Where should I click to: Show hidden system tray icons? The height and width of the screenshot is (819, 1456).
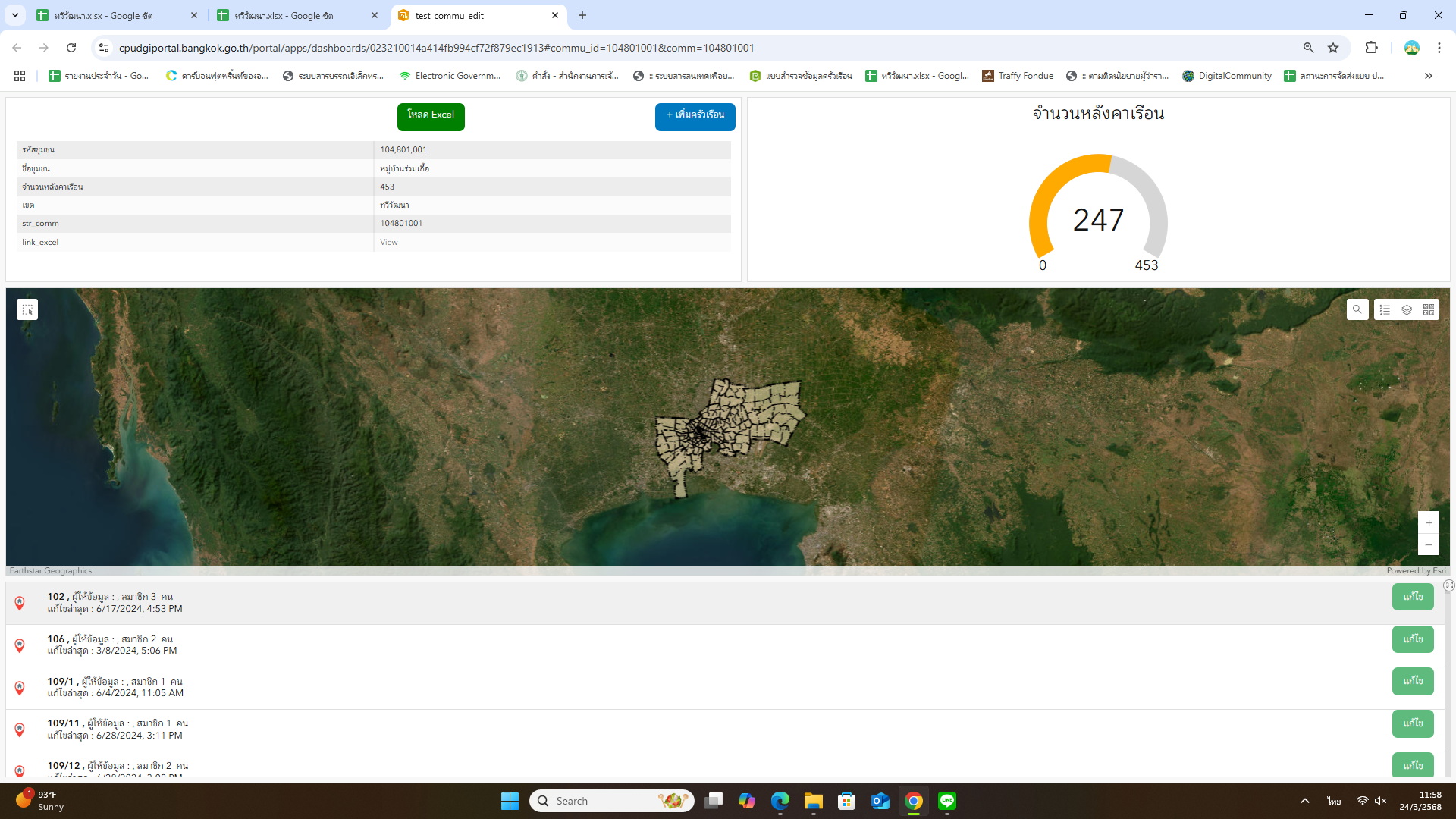(x=1305, y=801)
